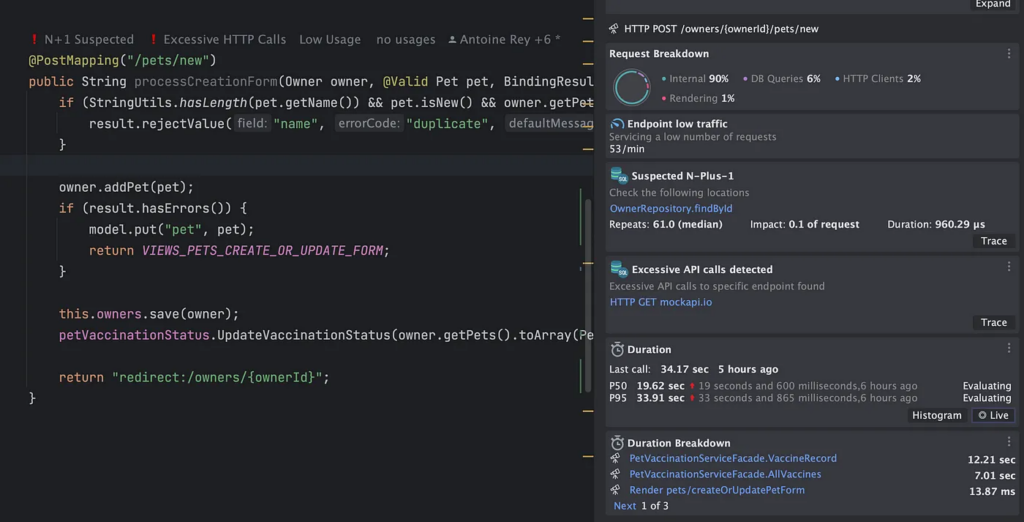
Task: Open the Duration card kebab menu
Action: 1009,349
